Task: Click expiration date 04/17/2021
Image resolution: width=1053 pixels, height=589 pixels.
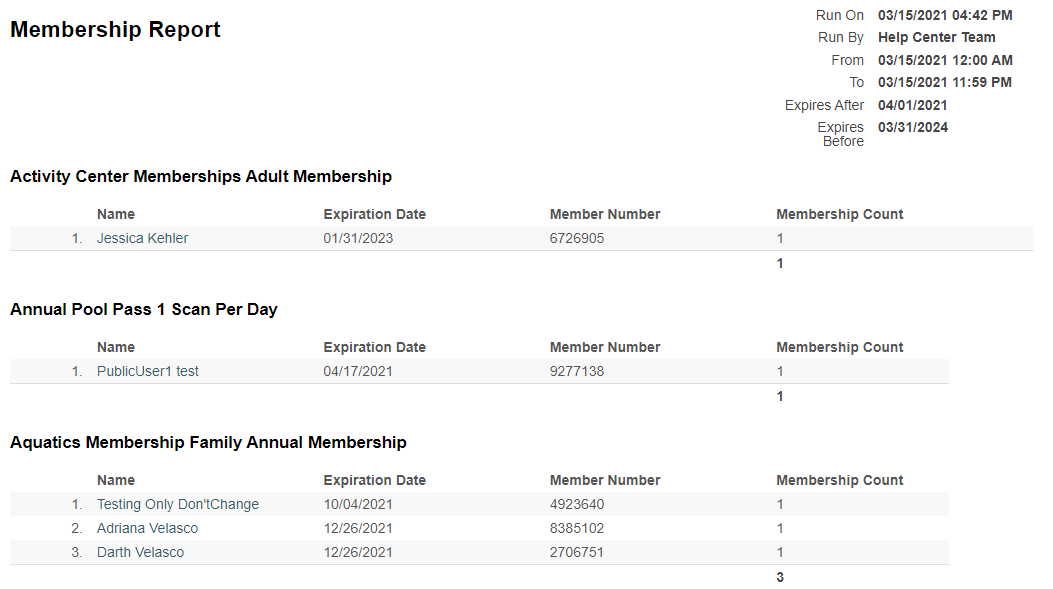Action: click(358, 371)
